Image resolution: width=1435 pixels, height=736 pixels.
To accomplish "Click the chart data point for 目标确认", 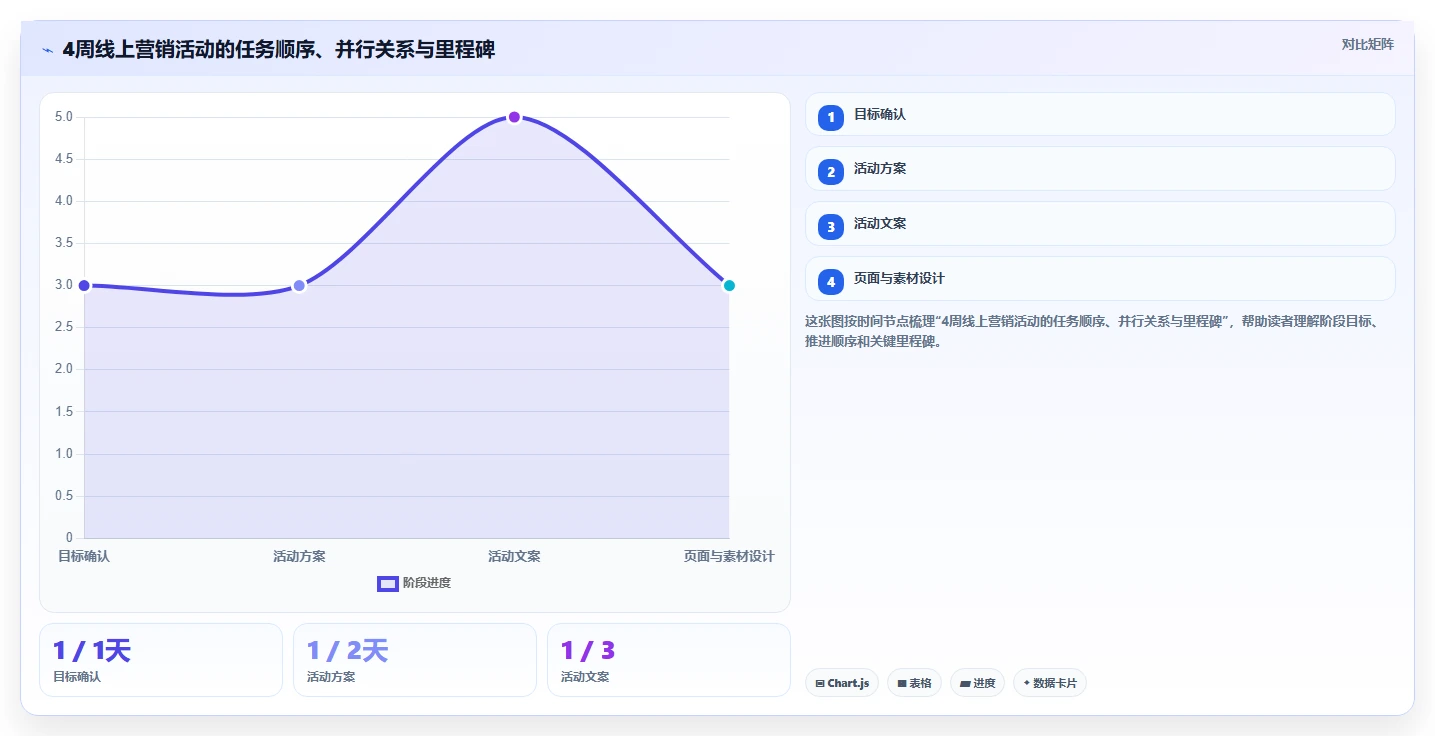I will pyautogui.click(x=84, y=286).
